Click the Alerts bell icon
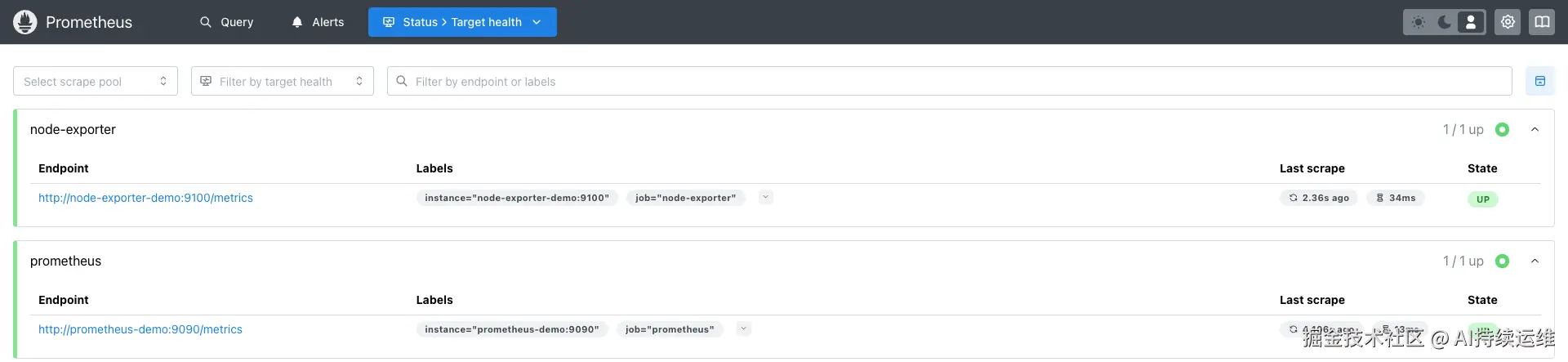The image size is (1568, 362). tap(297, 22)
